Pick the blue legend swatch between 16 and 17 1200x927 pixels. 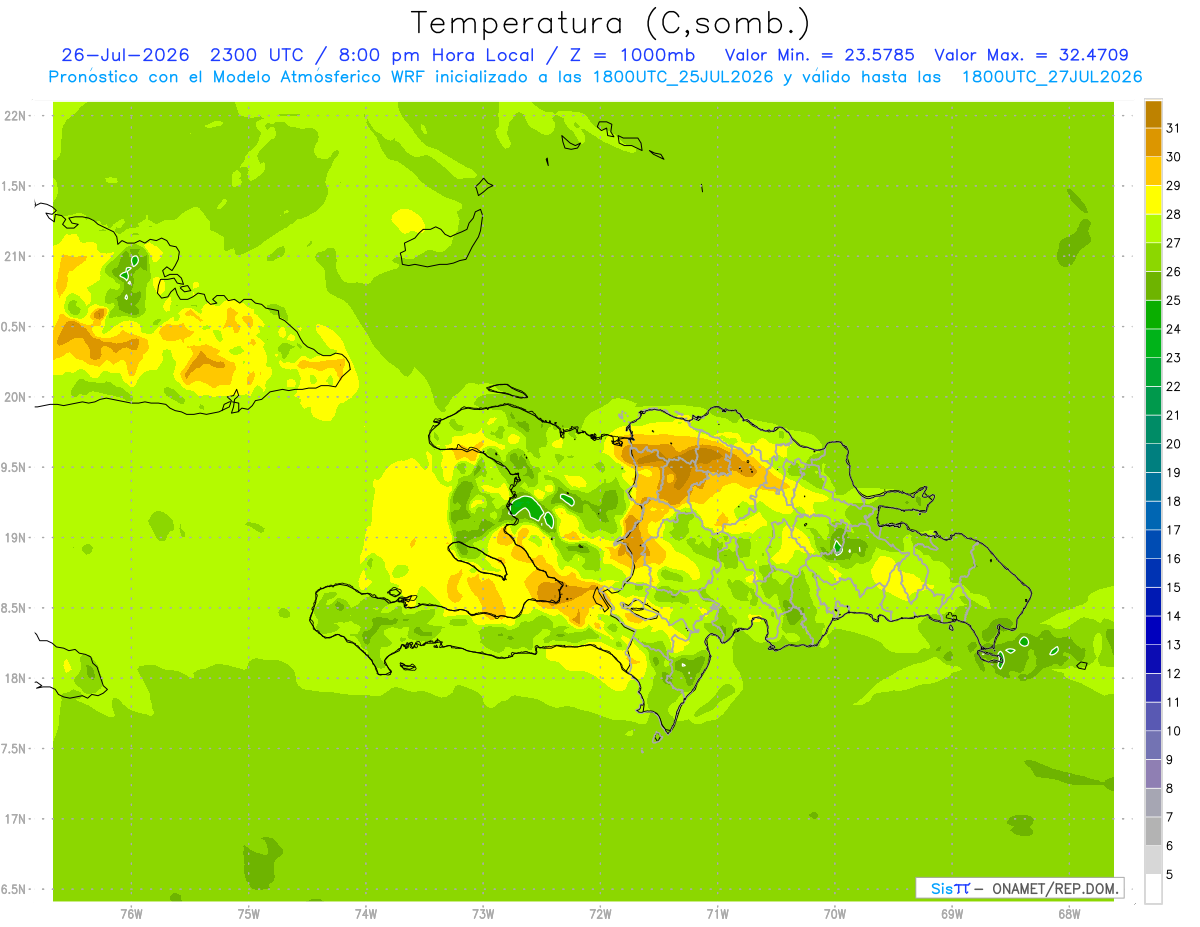[1153, 544]
